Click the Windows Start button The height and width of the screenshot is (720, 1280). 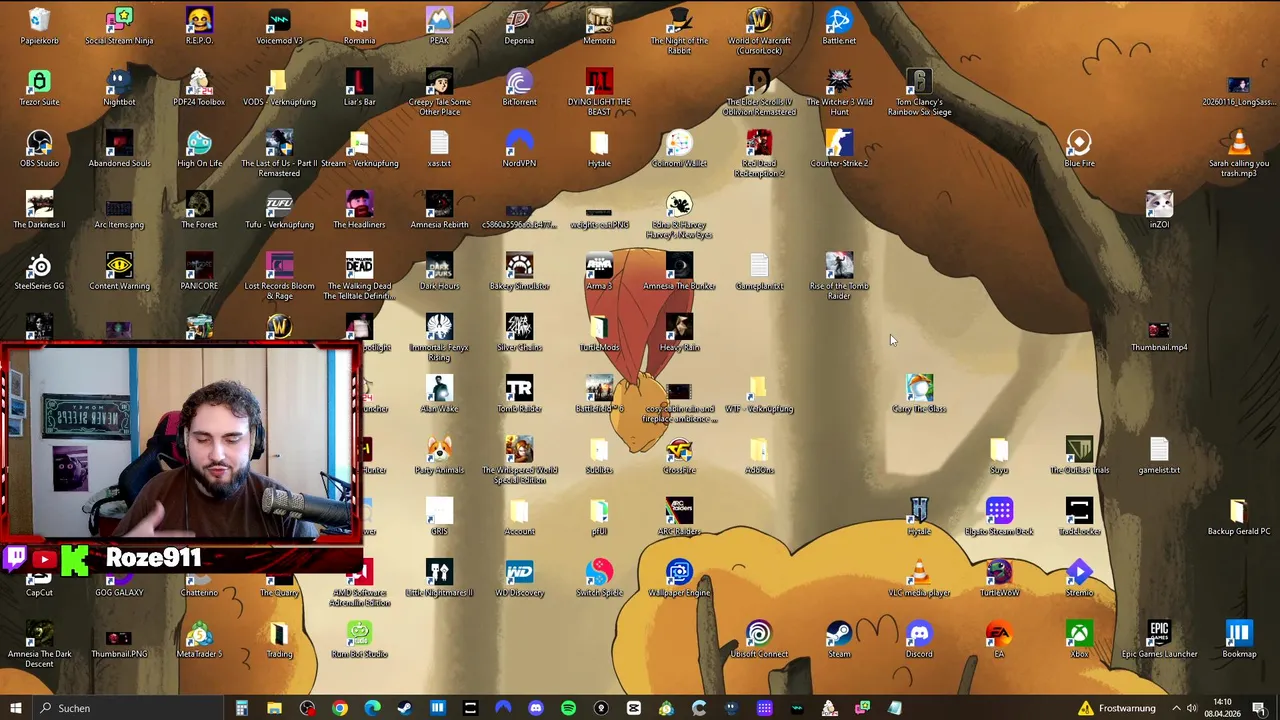(15, 708)
